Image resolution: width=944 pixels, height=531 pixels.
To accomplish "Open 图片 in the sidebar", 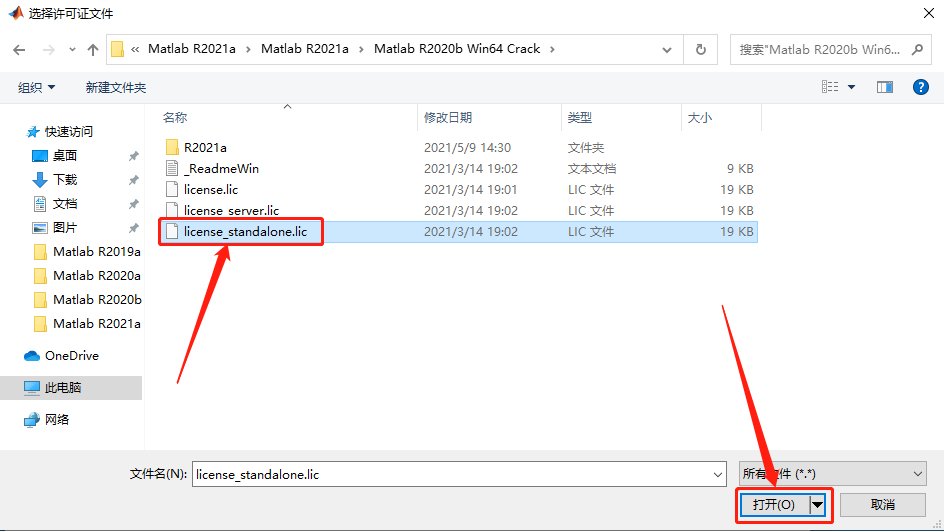I will [x=64, y=228].
